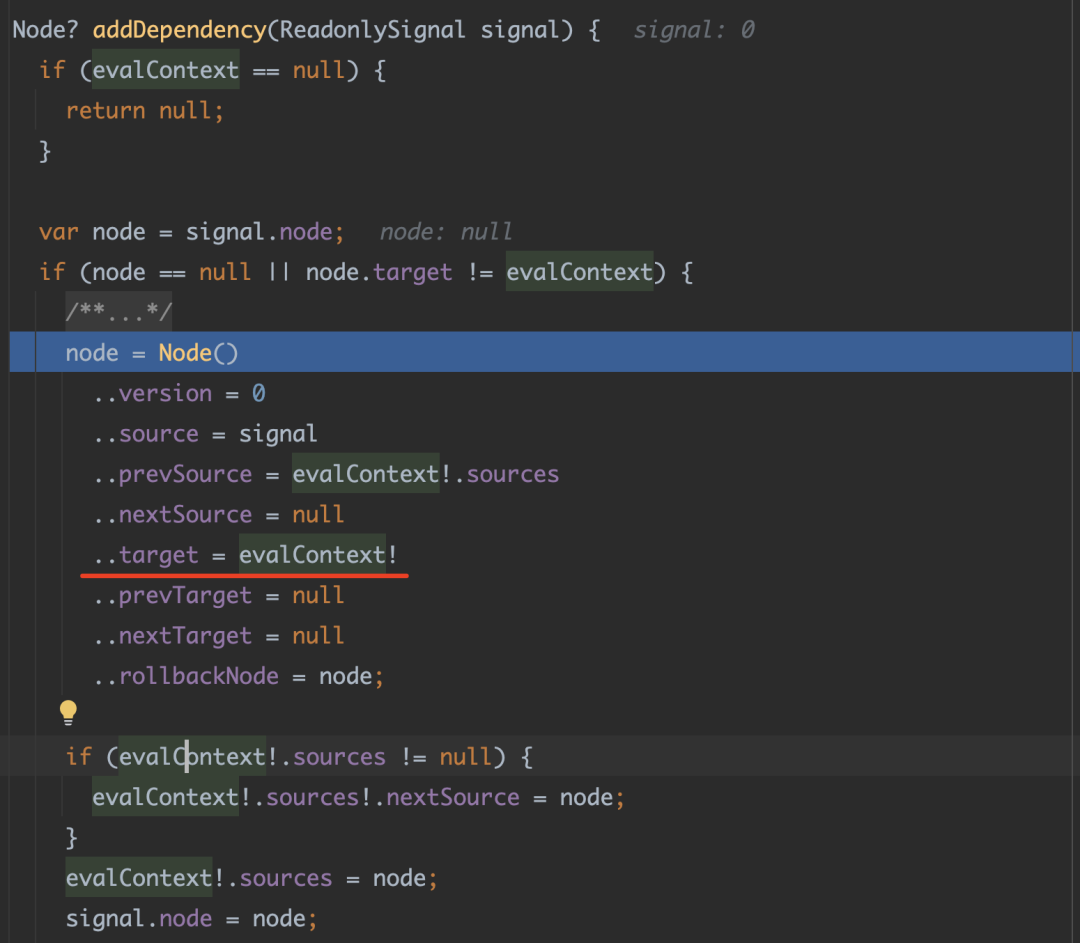1080x943 pixels.
Task: Click '..nextSource = null' in the cascade
Action: (x=219, y=515)
